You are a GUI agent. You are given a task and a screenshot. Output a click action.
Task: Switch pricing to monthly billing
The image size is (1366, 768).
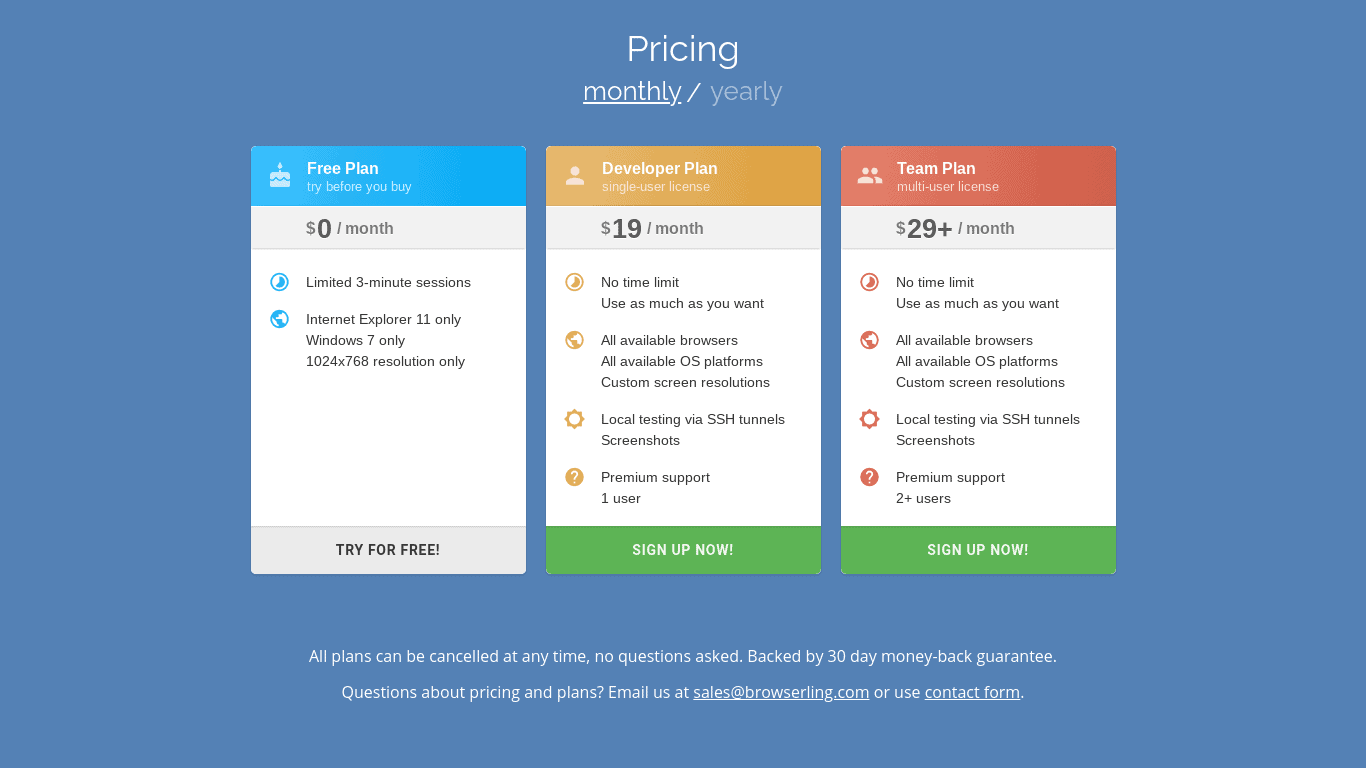click(x=632, y=91)
